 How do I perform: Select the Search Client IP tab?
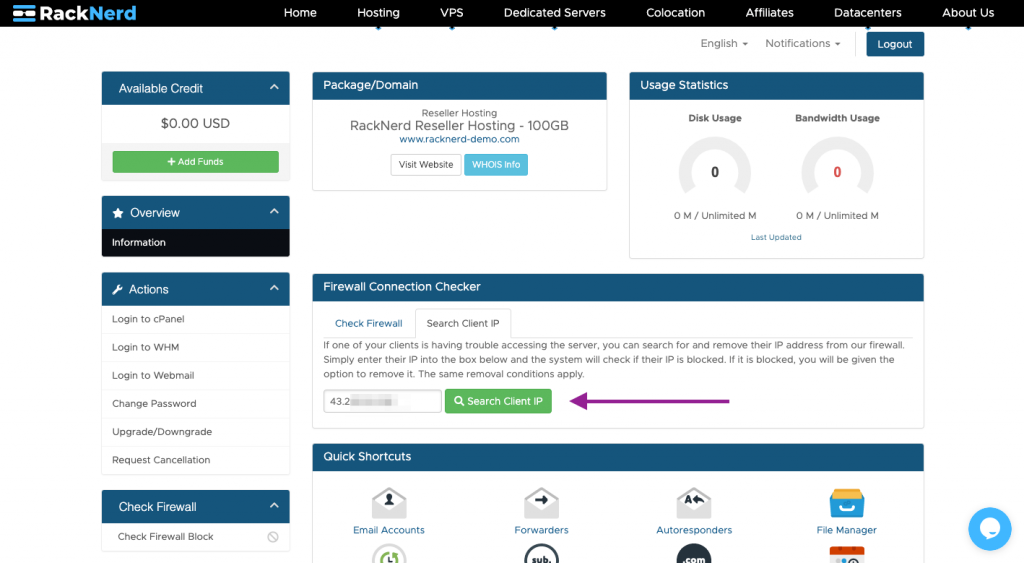[463, 323]
